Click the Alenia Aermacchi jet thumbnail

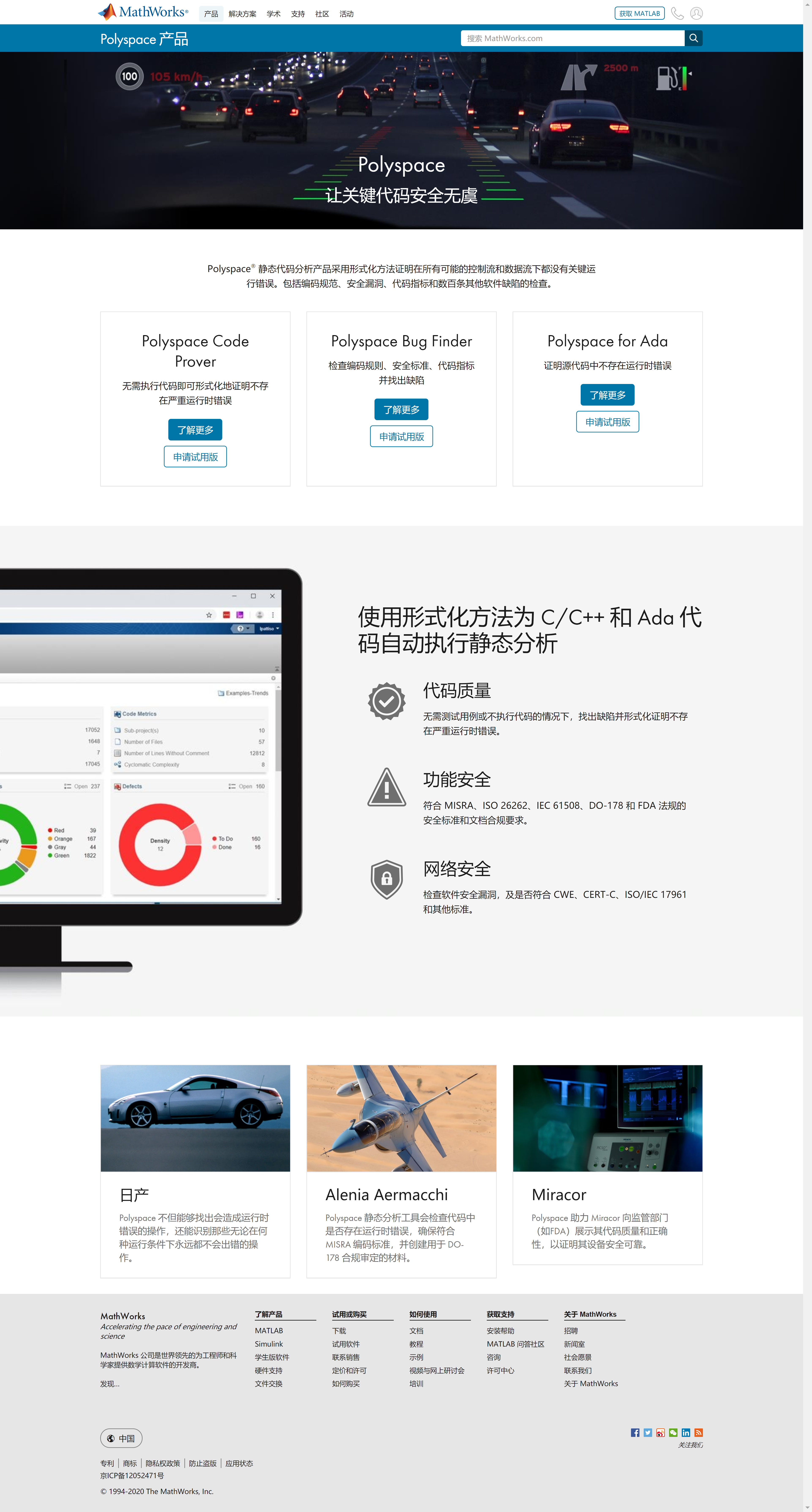(401, 1118)
